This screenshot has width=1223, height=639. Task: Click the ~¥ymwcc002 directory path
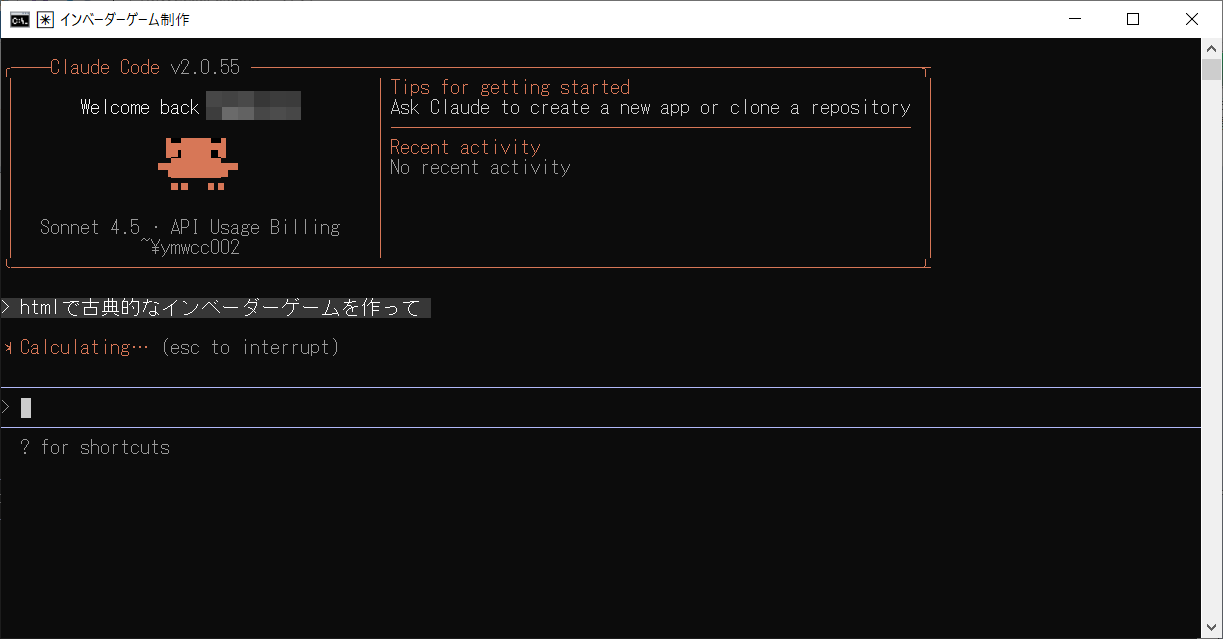tap(190, 248)
